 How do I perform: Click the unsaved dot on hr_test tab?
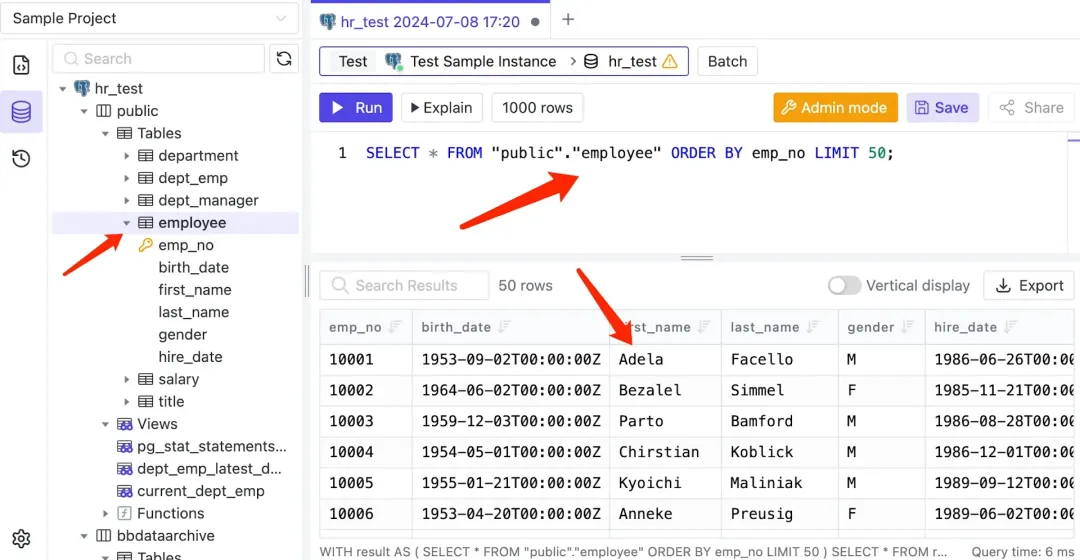(x=535, y=22)
